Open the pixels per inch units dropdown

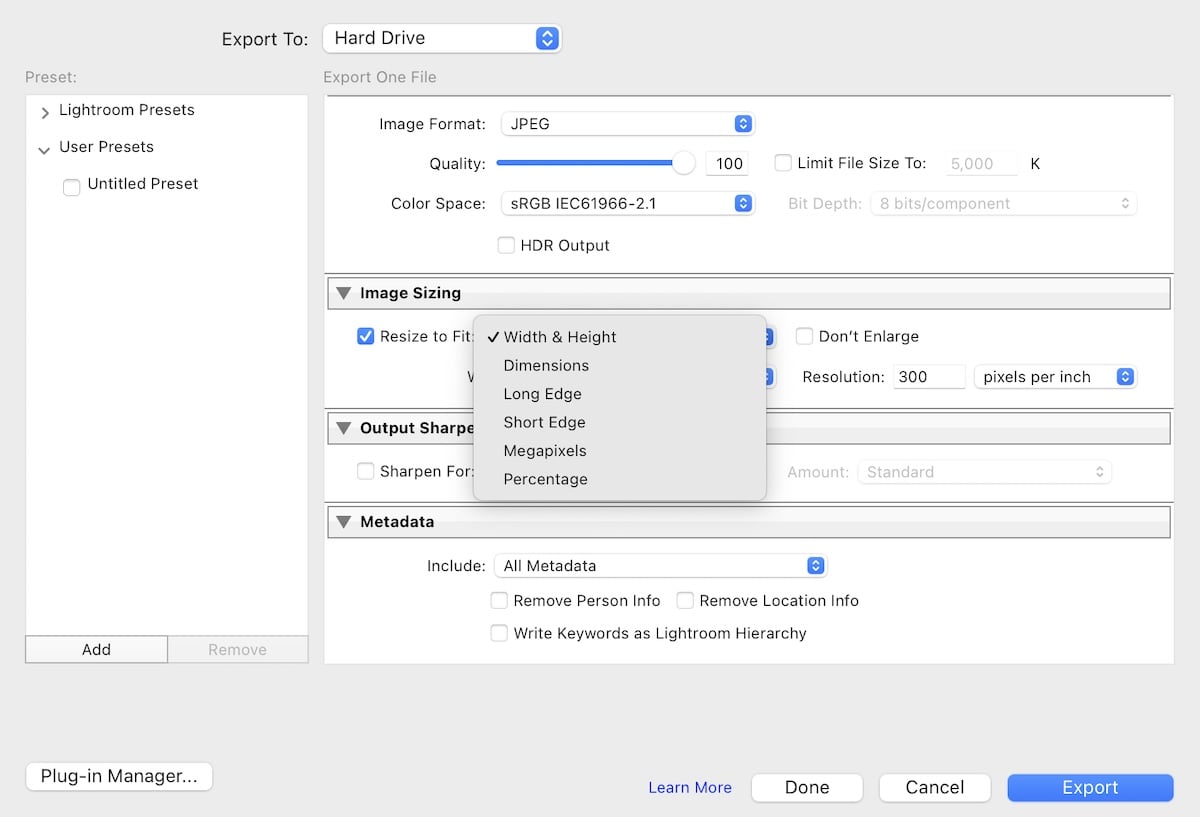1055,376
